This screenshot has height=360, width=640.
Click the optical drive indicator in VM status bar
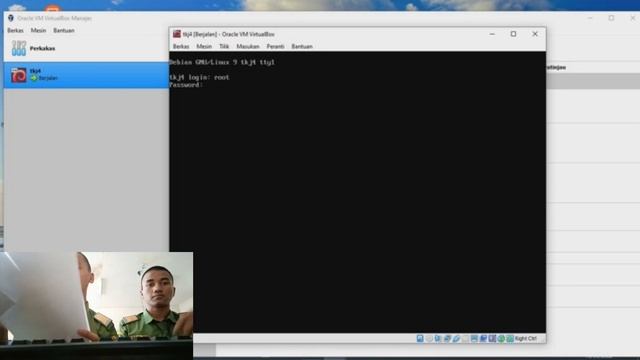coord(429,338)
